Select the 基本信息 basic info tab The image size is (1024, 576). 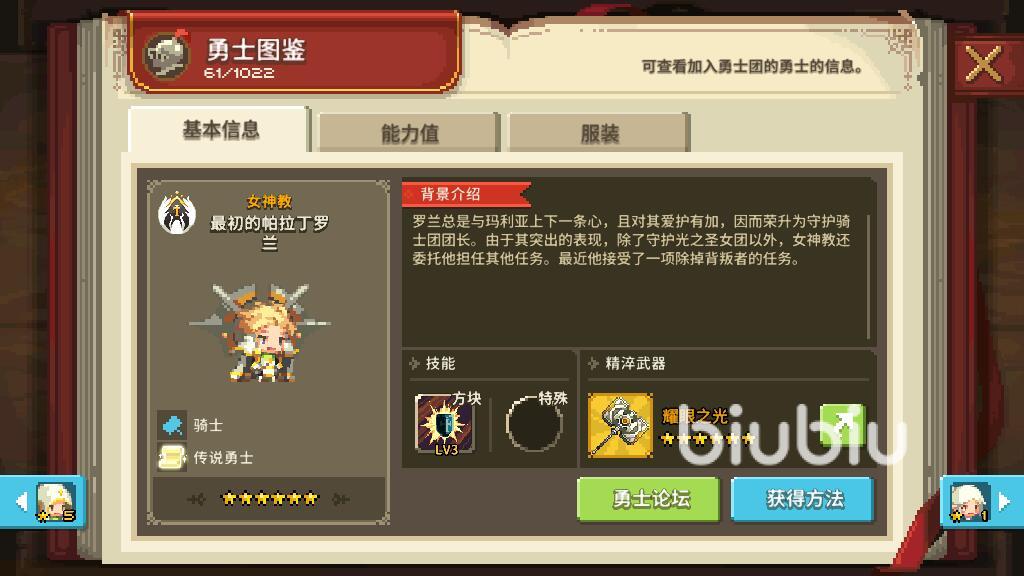coord(220,130)
